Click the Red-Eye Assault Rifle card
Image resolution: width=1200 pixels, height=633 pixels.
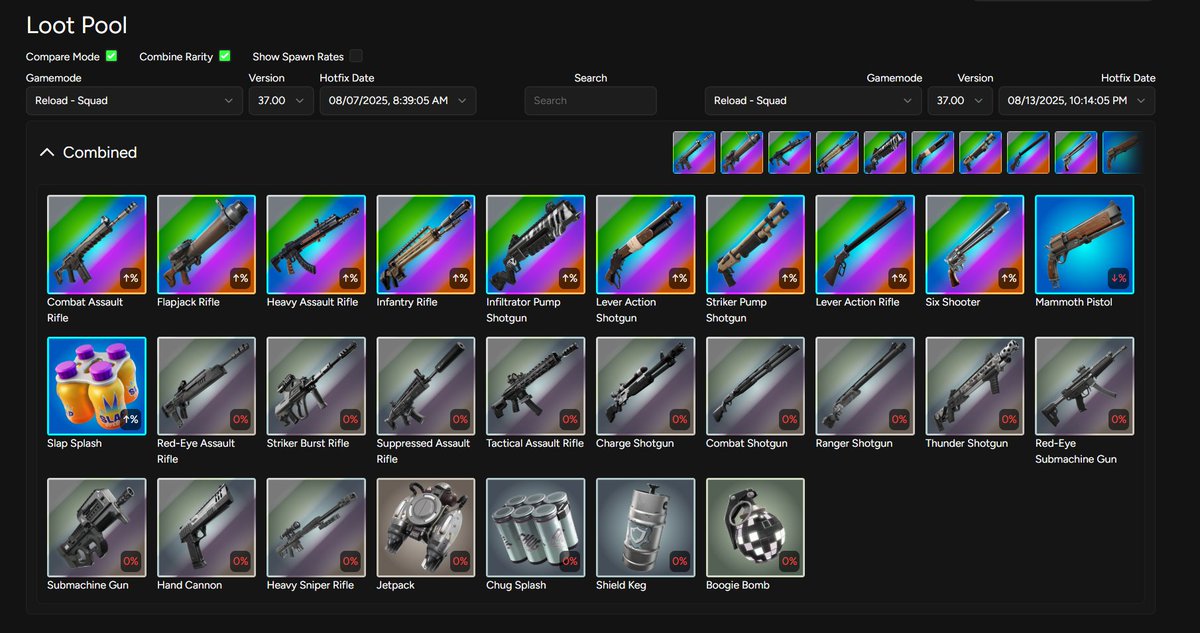[206, 386]
